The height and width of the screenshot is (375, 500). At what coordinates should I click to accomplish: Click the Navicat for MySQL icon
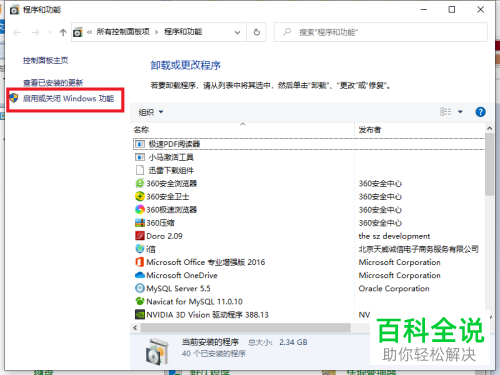click(140, 301)
